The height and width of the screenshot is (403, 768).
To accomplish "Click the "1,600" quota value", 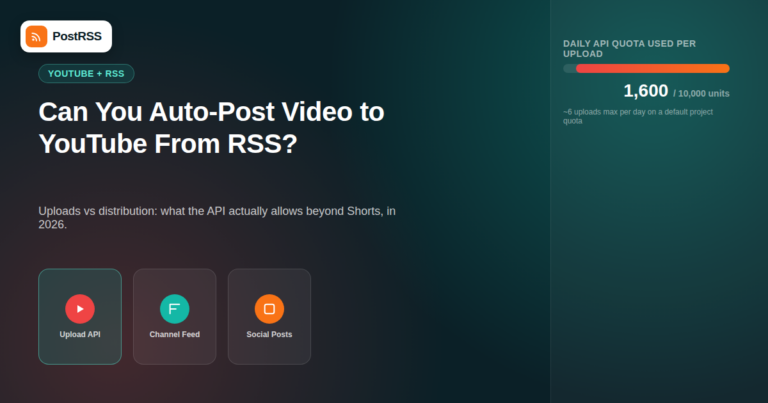I will point(646,91).
